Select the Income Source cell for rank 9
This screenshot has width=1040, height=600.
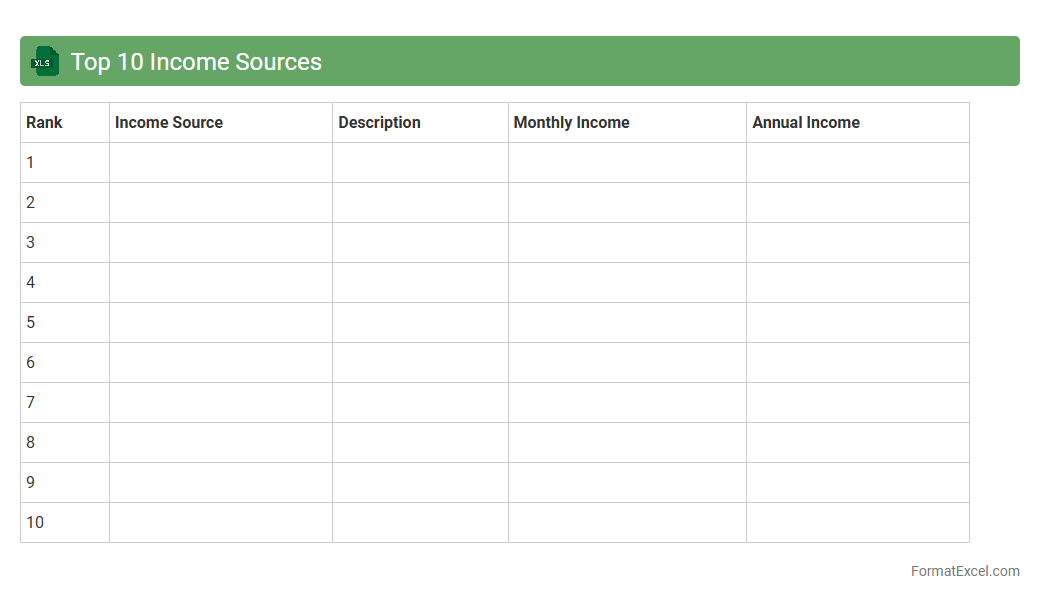pyautogui.click(x=220, y=482)
